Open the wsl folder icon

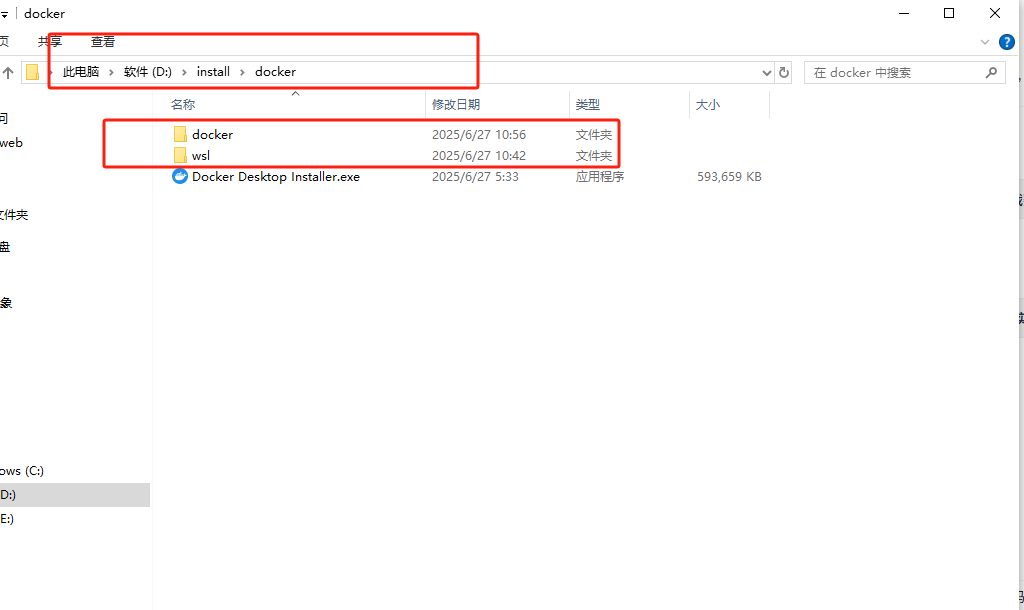180,155
